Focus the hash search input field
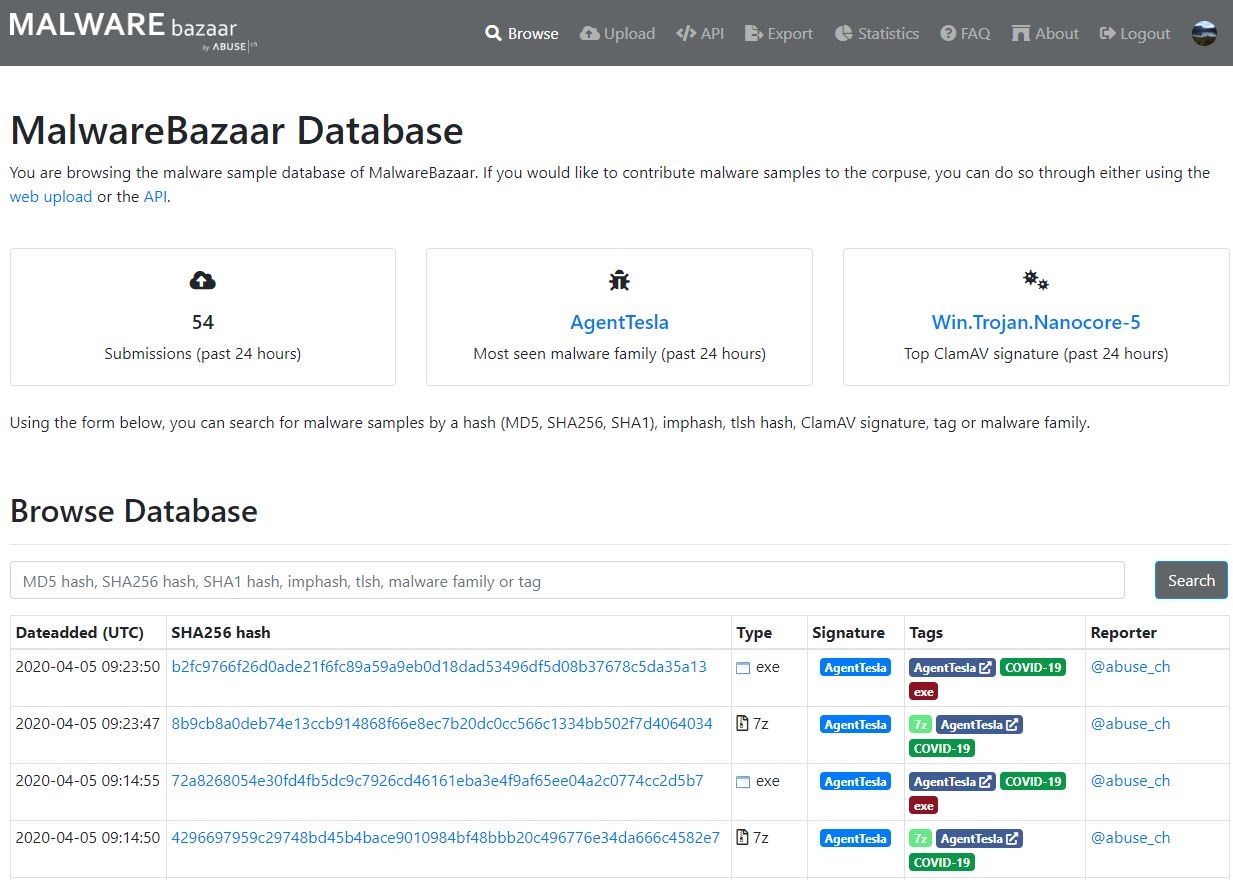This screenshot has width=1233, height=880. click(x=567, y=580)
